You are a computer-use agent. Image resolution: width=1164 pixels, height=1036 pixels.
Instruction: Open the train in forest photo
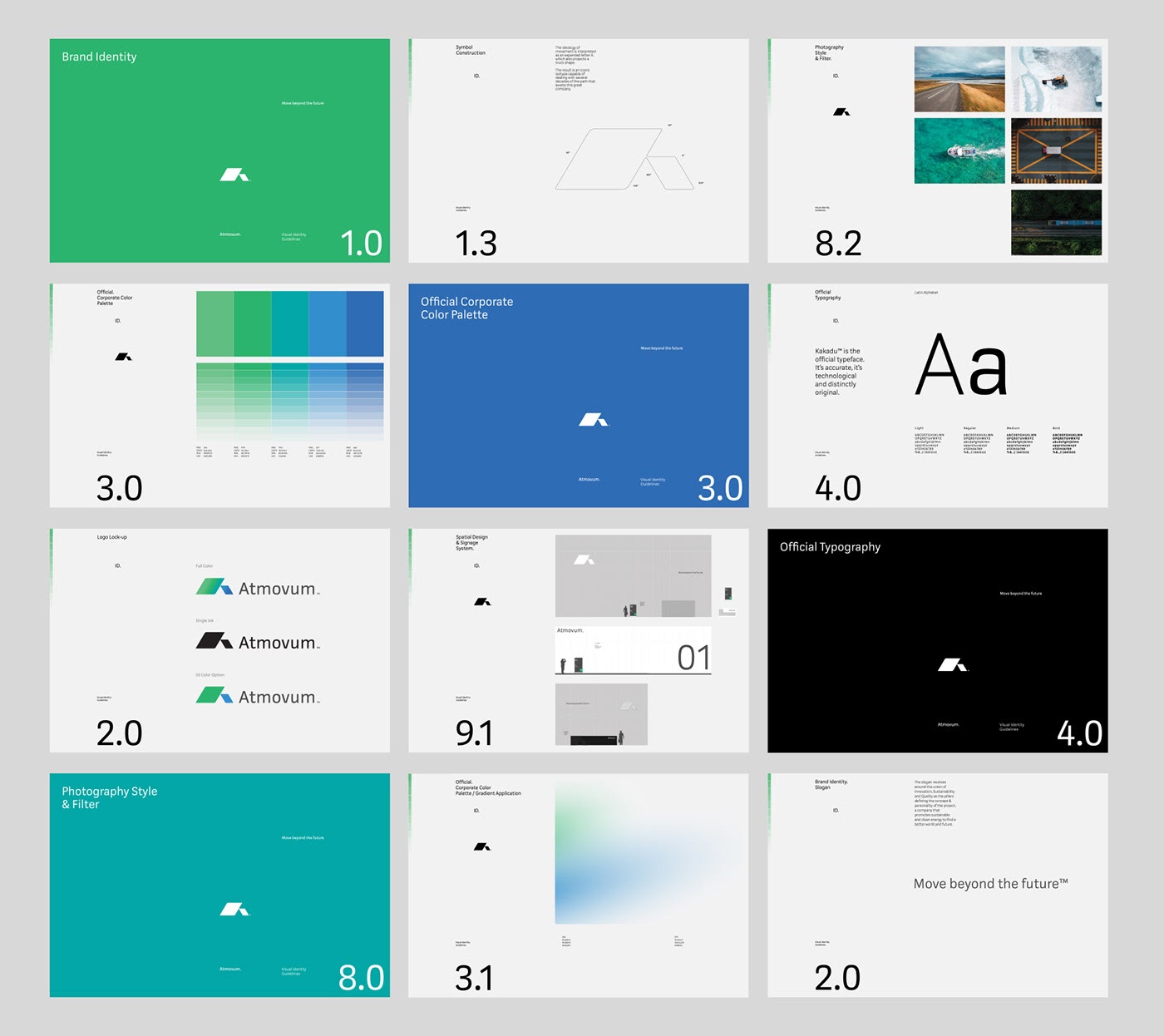pyautogui.click(x=1056, y=222)
